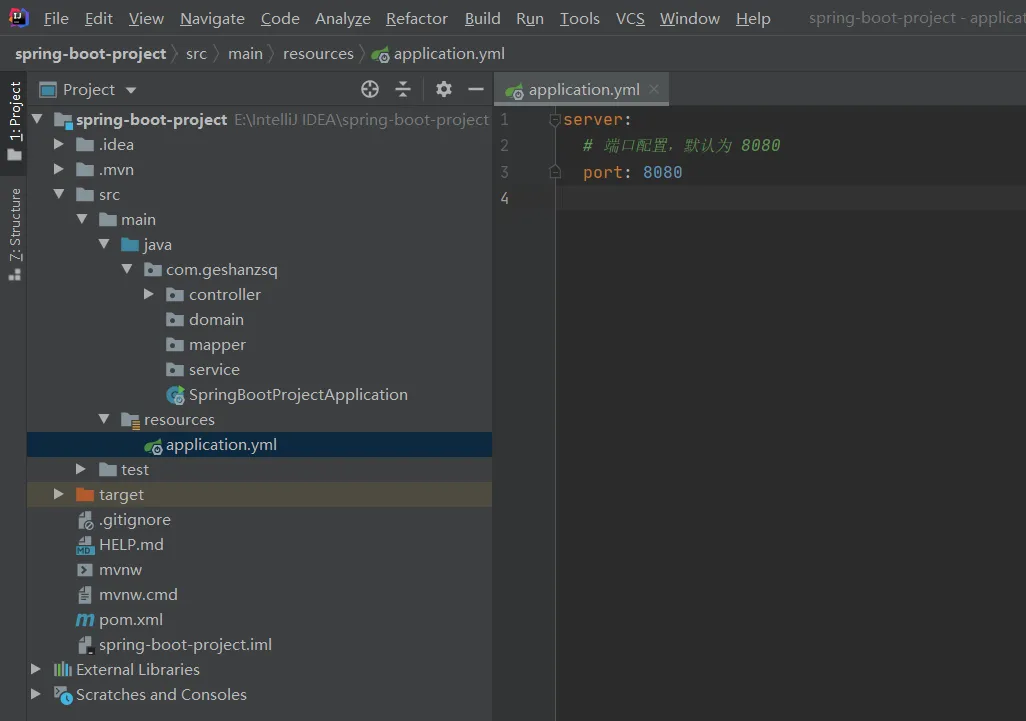1026x721 pixels.
Task: Hide the Project panel with minus icon
Action: tap(476, 89)
